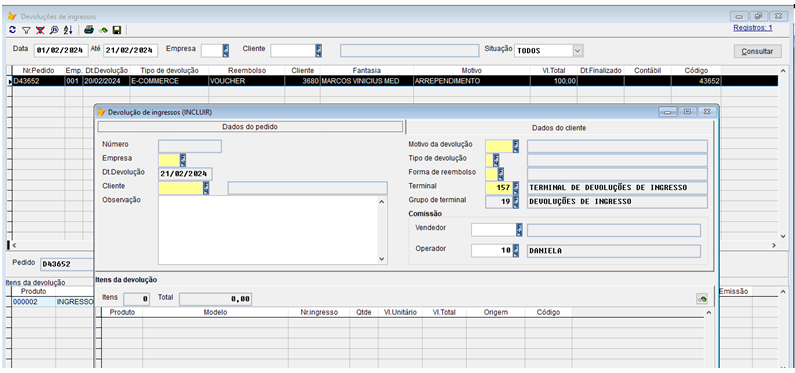Click the Motivo column header

coord(472,70)
